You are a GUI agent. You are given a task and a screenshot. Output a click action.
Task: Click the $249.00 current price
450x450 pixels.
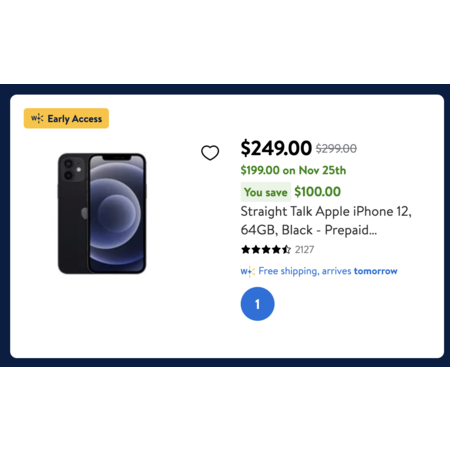pos(276,148)
